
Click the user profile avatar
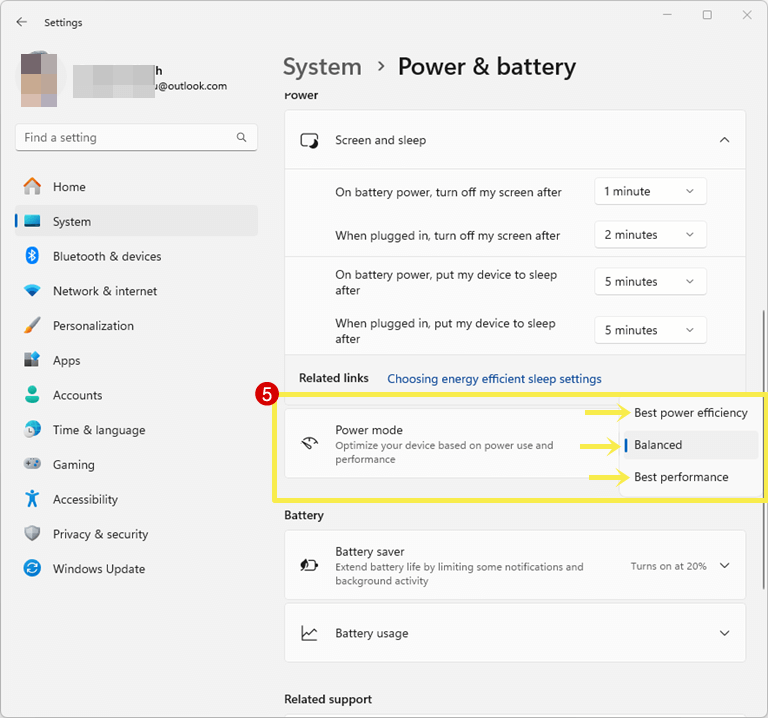click(39, 79)
